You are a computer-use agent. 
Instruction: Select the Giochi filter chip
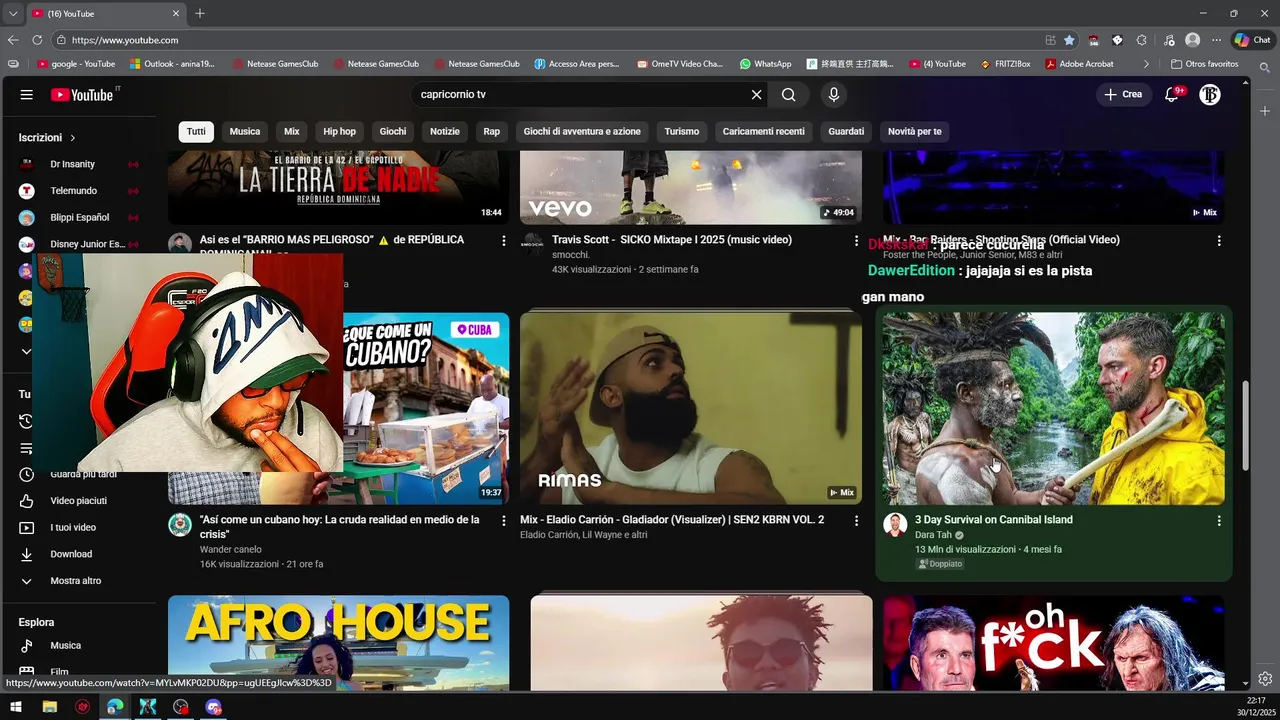[x=393, y=131]
